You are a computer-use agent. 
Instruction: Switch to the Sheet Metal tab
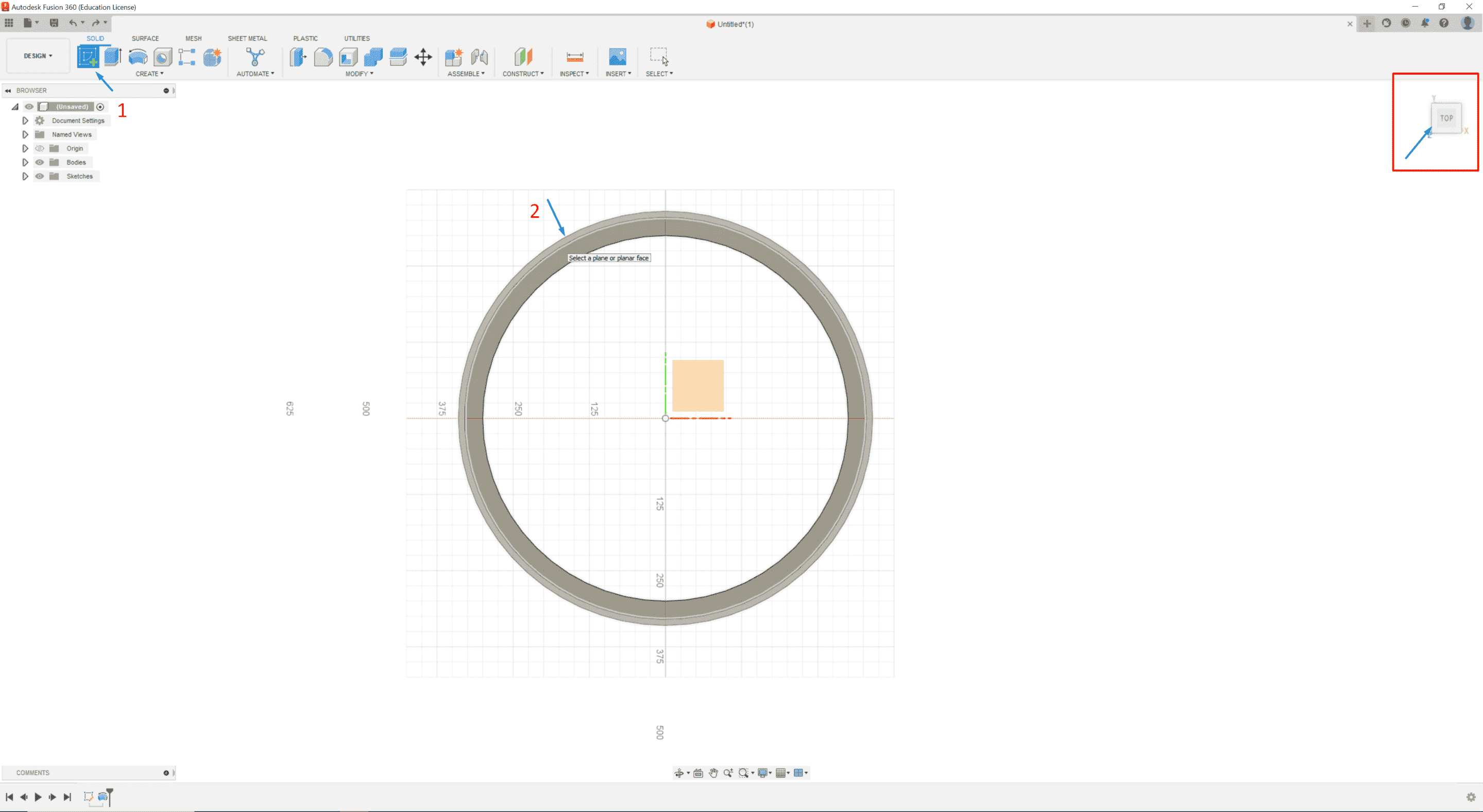248,39
